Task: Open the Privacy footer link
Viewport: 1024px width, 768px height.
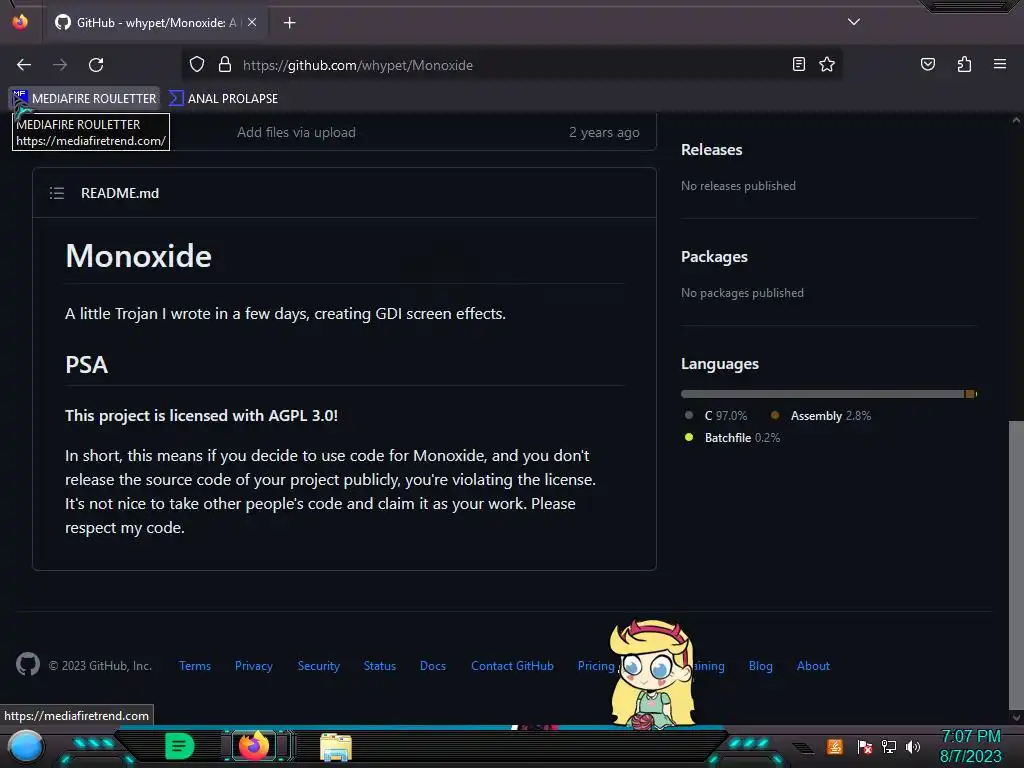Action: [253, 666]
